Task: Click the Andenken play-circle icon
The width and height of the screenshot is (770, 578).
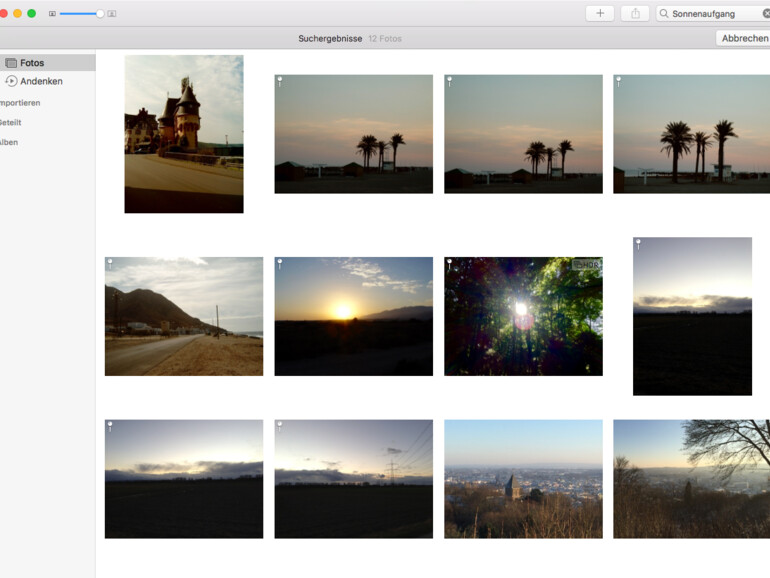Action: pos(11,81)
